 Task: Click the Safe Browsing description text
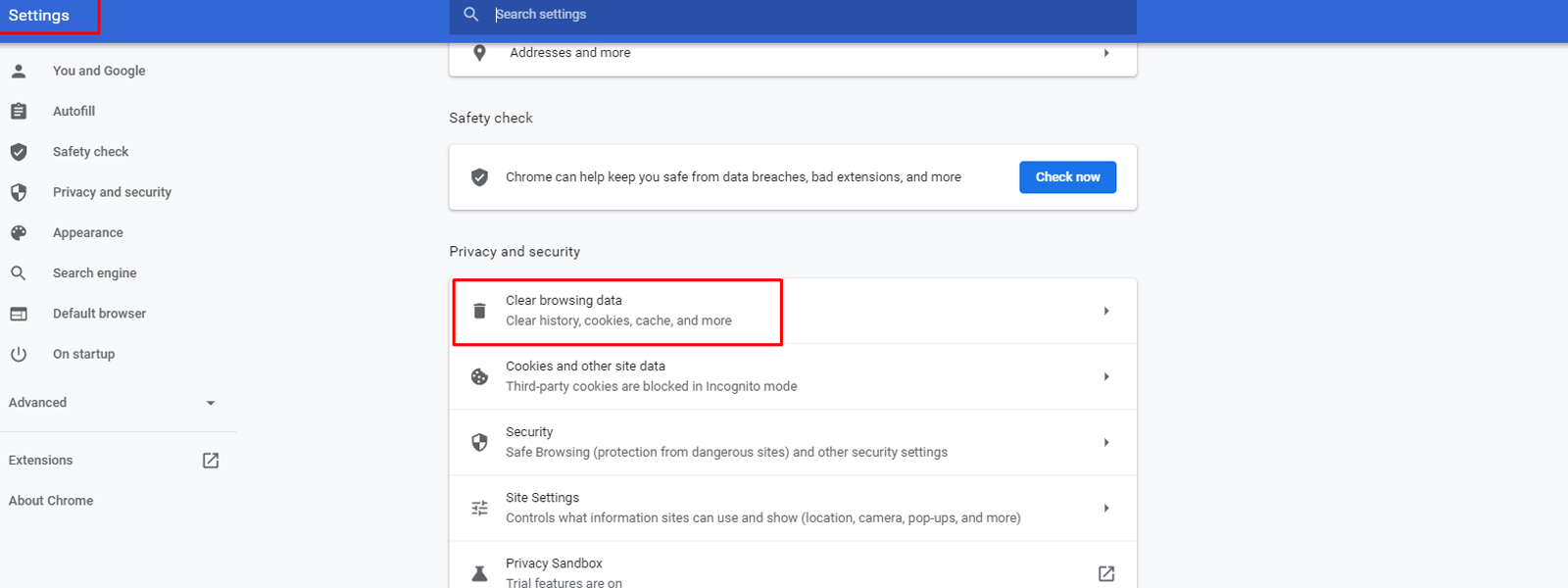[726, 452]
